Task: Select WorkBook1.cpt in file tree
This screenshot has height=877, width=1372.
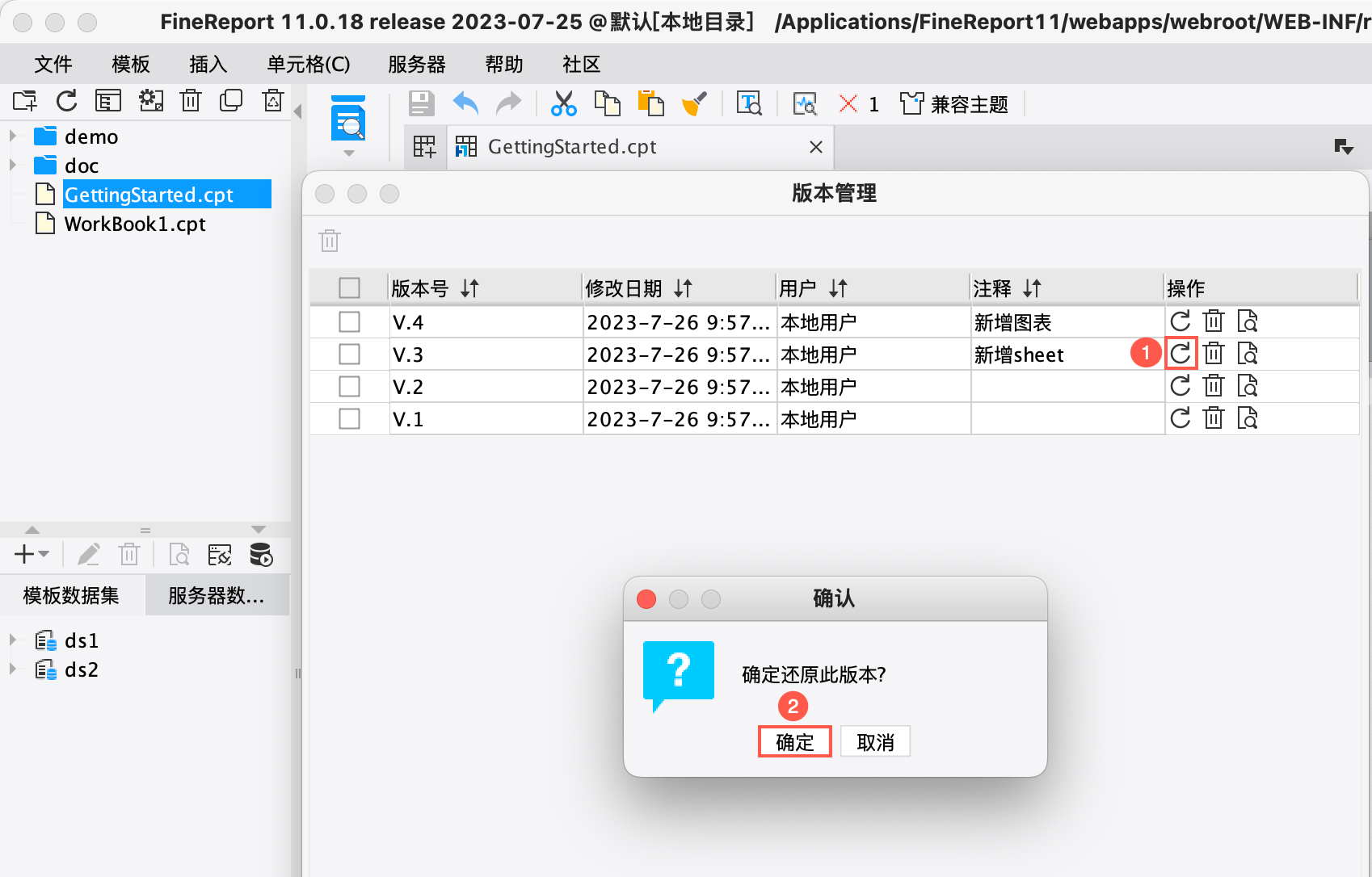Action: [x=135, y=224]
